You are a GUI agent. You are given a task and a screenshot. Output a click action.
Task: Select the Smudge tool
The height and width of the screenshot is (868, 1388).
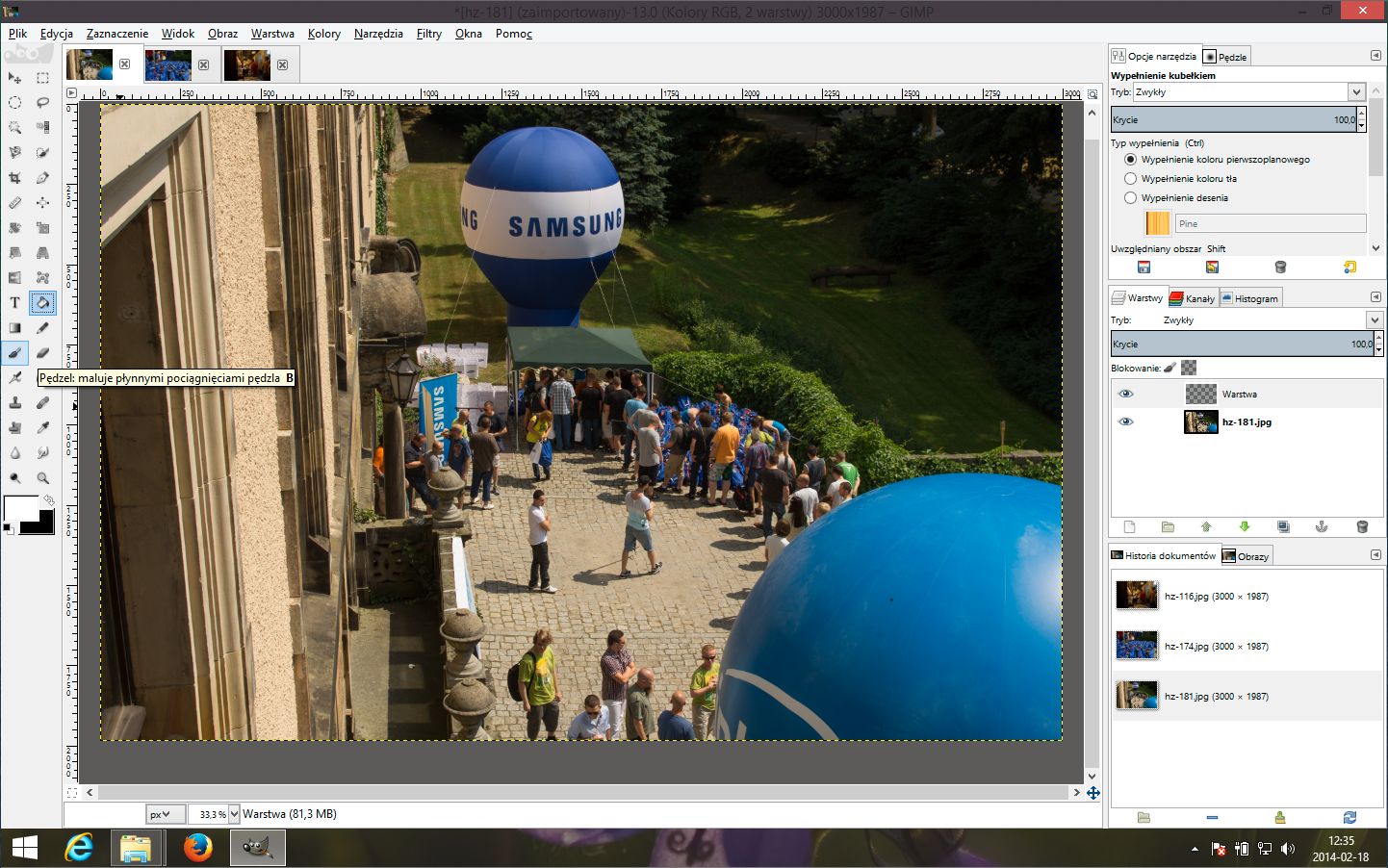coord(43,453)
